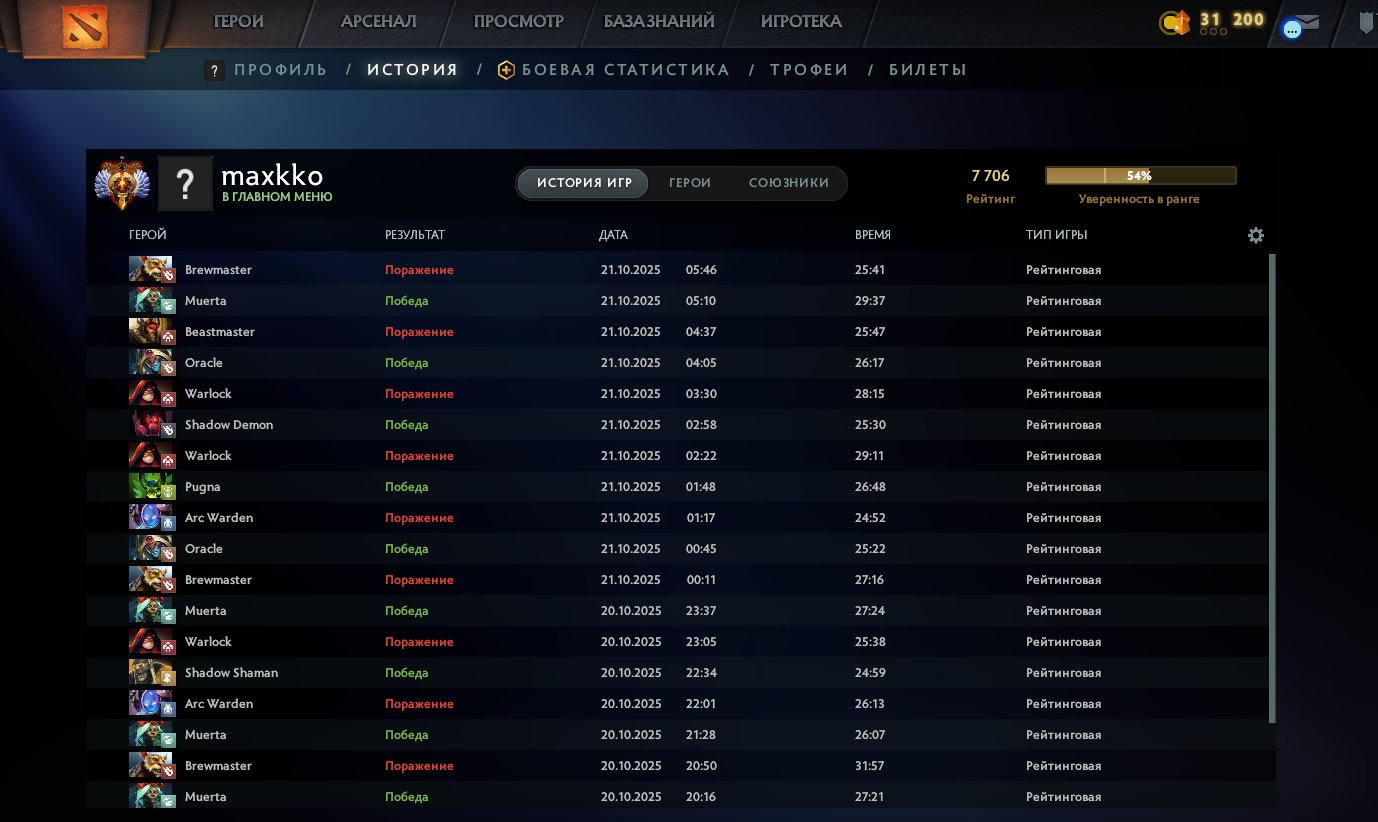Click the match list vertical scrollbar

(x=1272, y=488)
